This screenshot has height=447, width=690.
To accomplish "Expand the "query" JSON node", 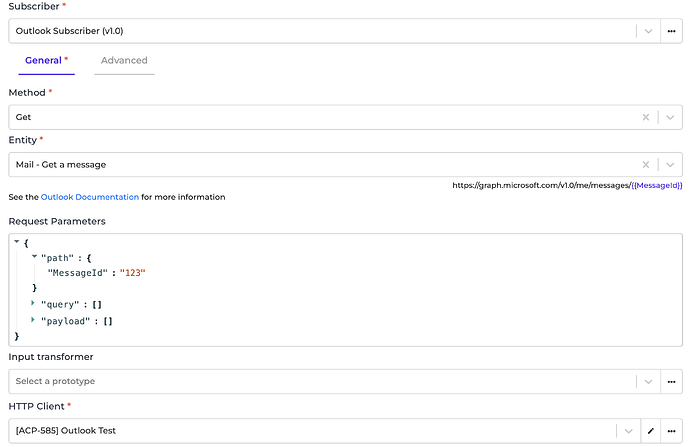I will [x=33, y=303].
